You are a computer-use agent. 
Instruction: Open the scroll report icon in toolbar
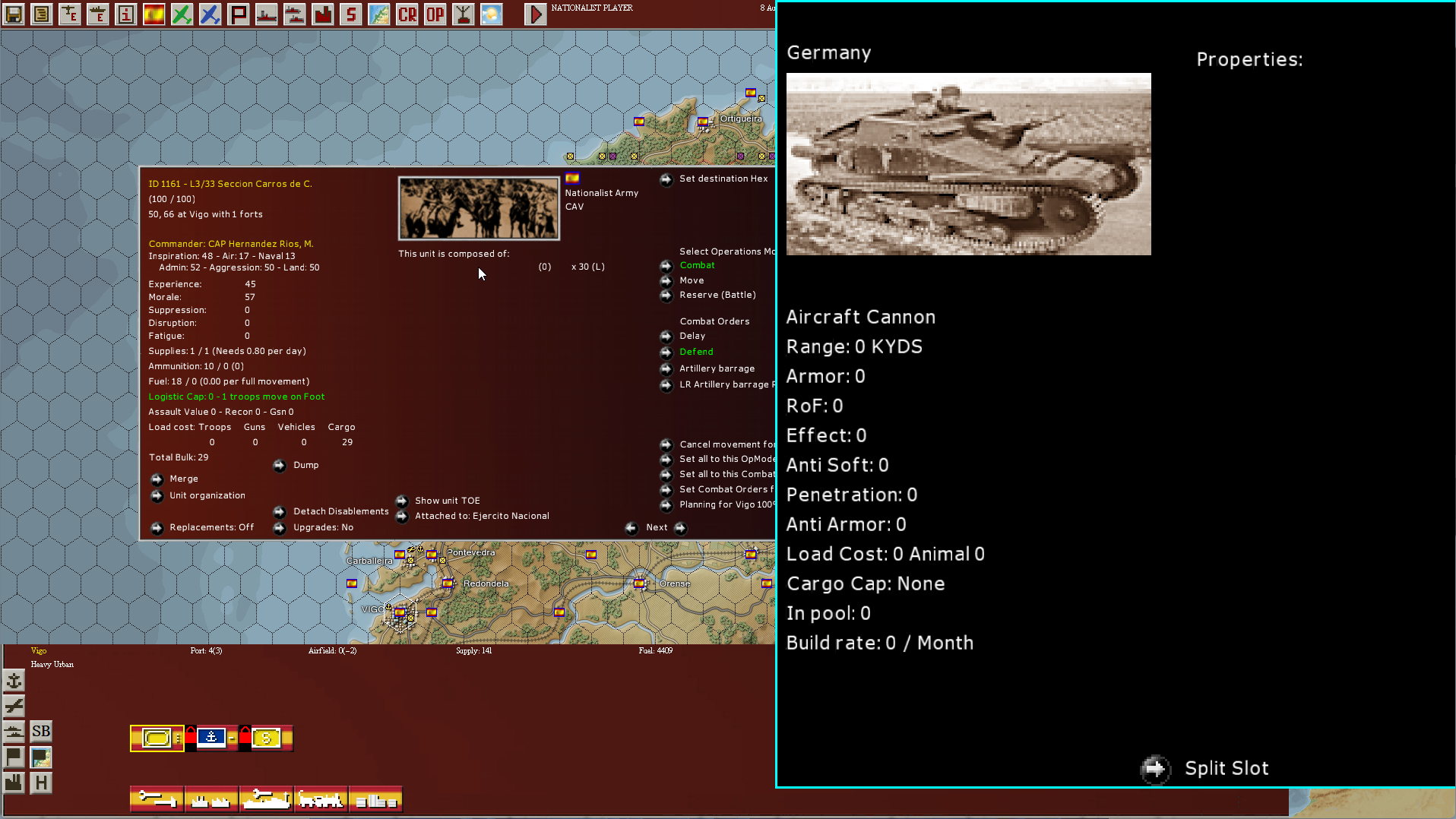pos(42,14)
